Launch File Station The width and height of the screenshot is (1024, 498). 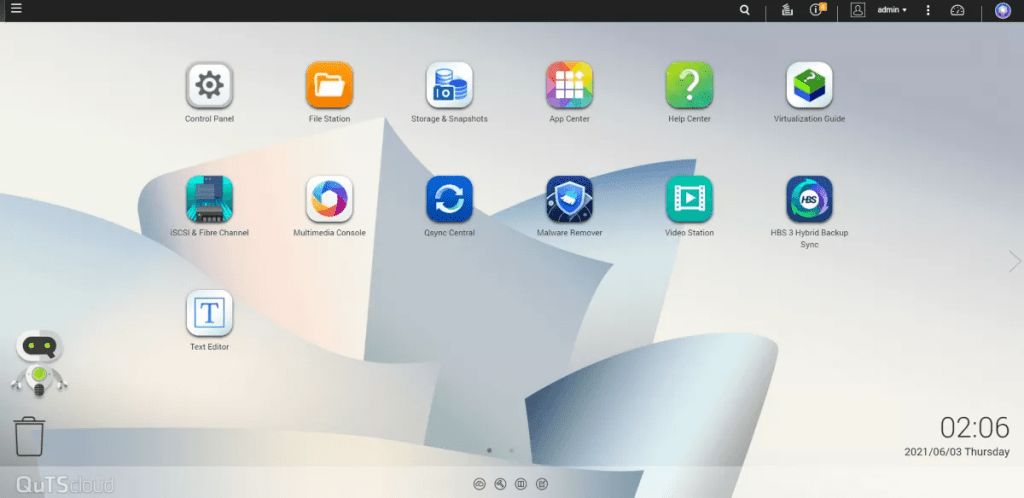(x=329, y=86)
